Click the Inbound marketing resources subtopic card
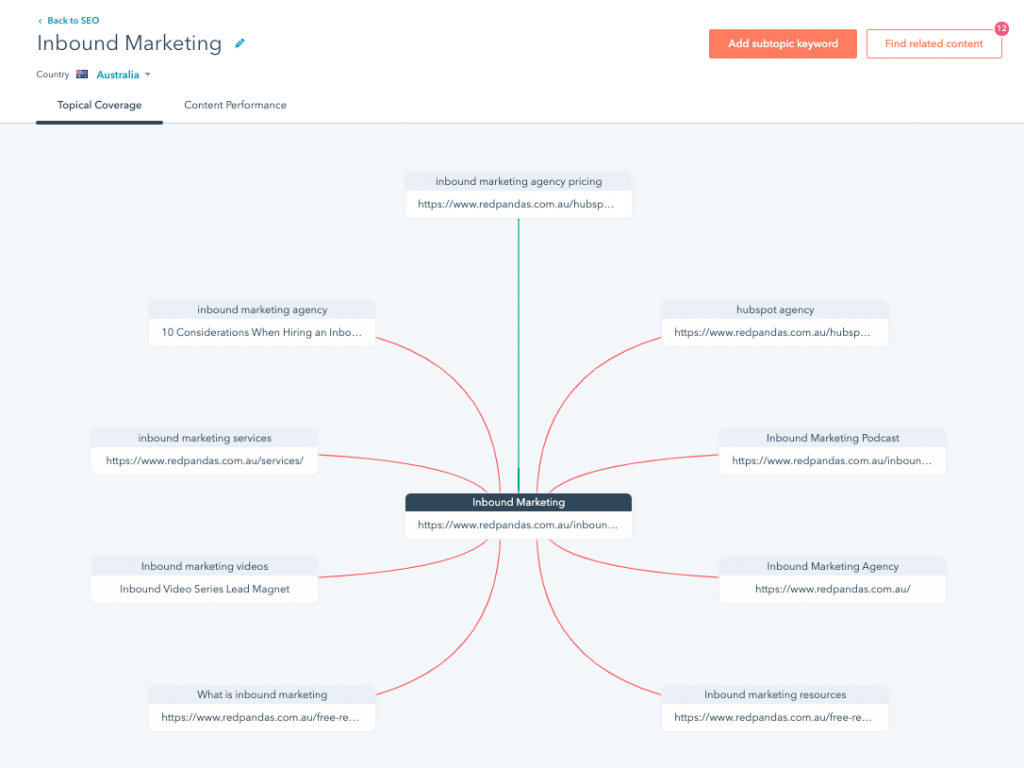The height and width of the screenshot is (768, 1024). pyautogui.click(x=775, y=694)
